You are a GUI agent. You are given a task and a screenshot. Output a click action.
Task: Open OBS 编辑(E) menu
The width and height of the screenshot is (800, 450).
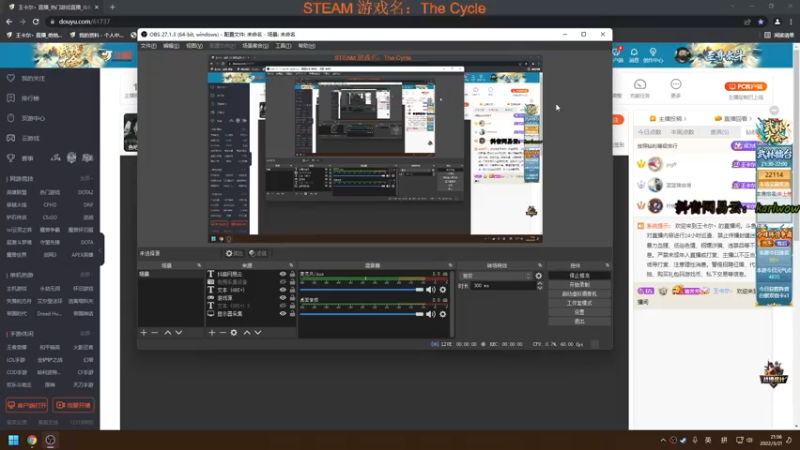(171, 46)
